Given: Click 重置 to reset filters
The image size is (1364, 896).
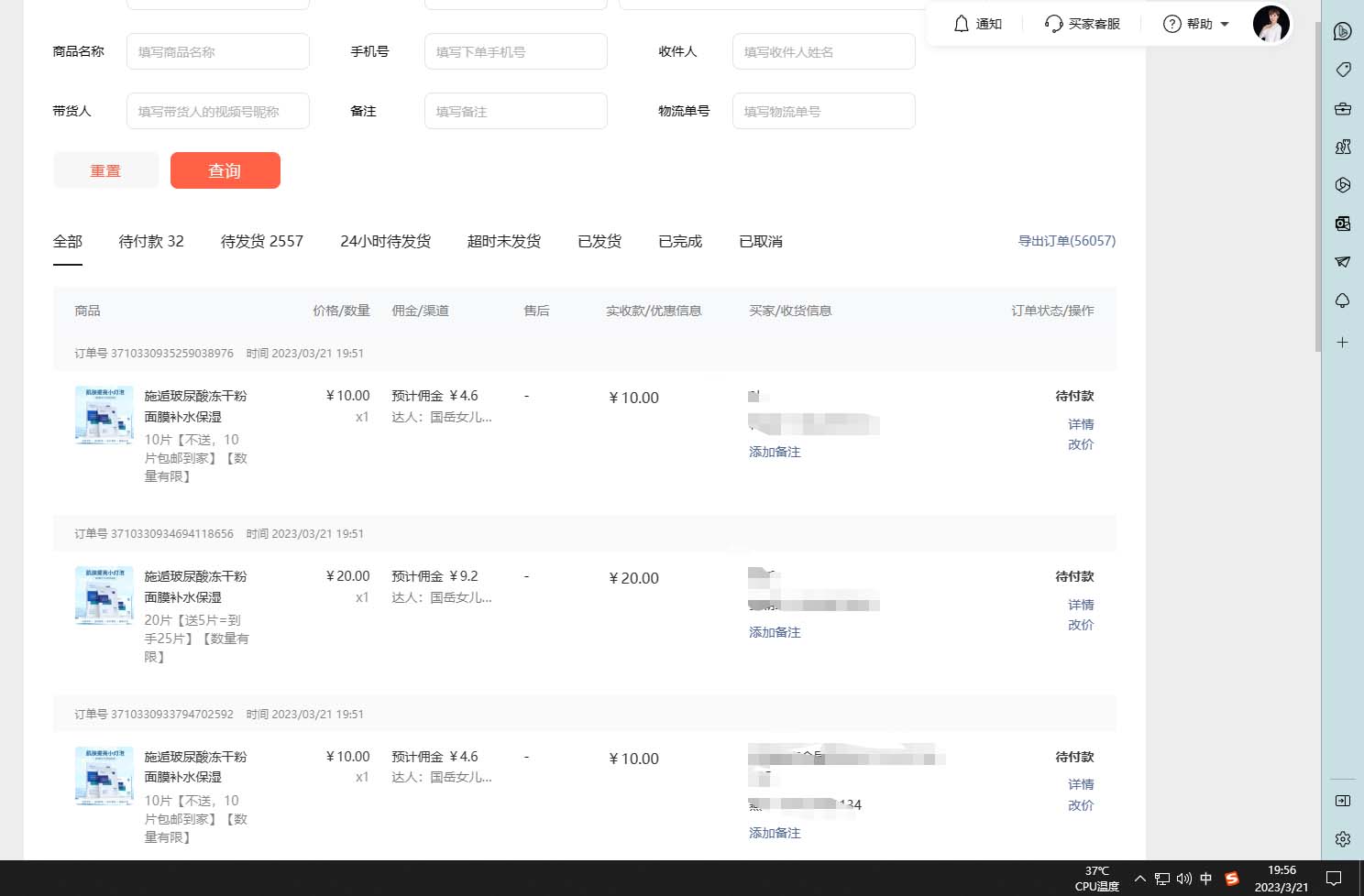Looking at the screenshot, I should [x=105, y=170].
